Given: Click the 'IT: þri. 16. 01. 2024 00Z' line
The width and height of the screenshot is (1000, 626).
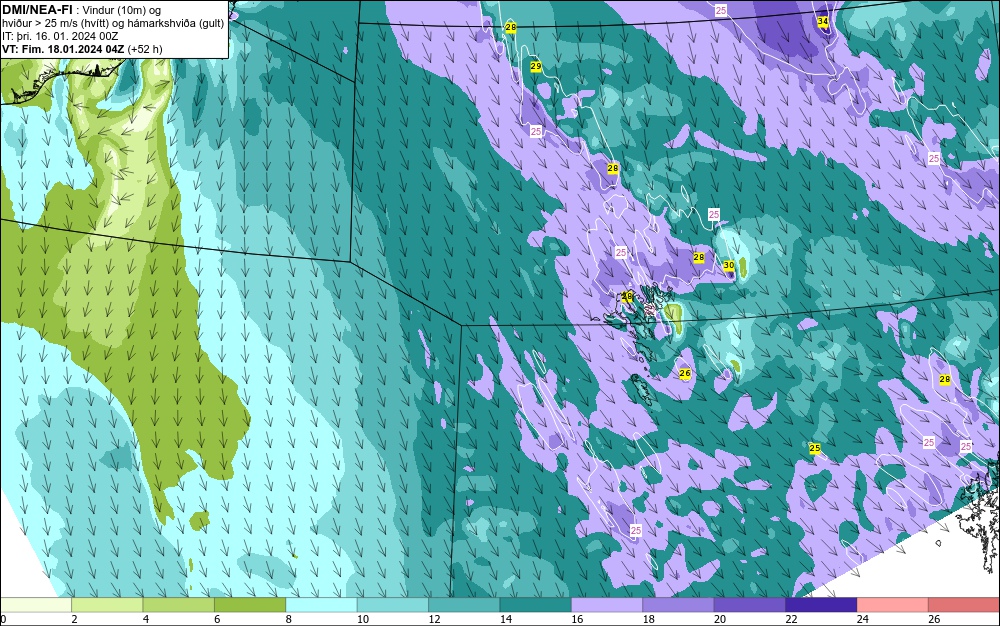Looking at the screenshot, I should pyautogui.click(x=60, y=36).
